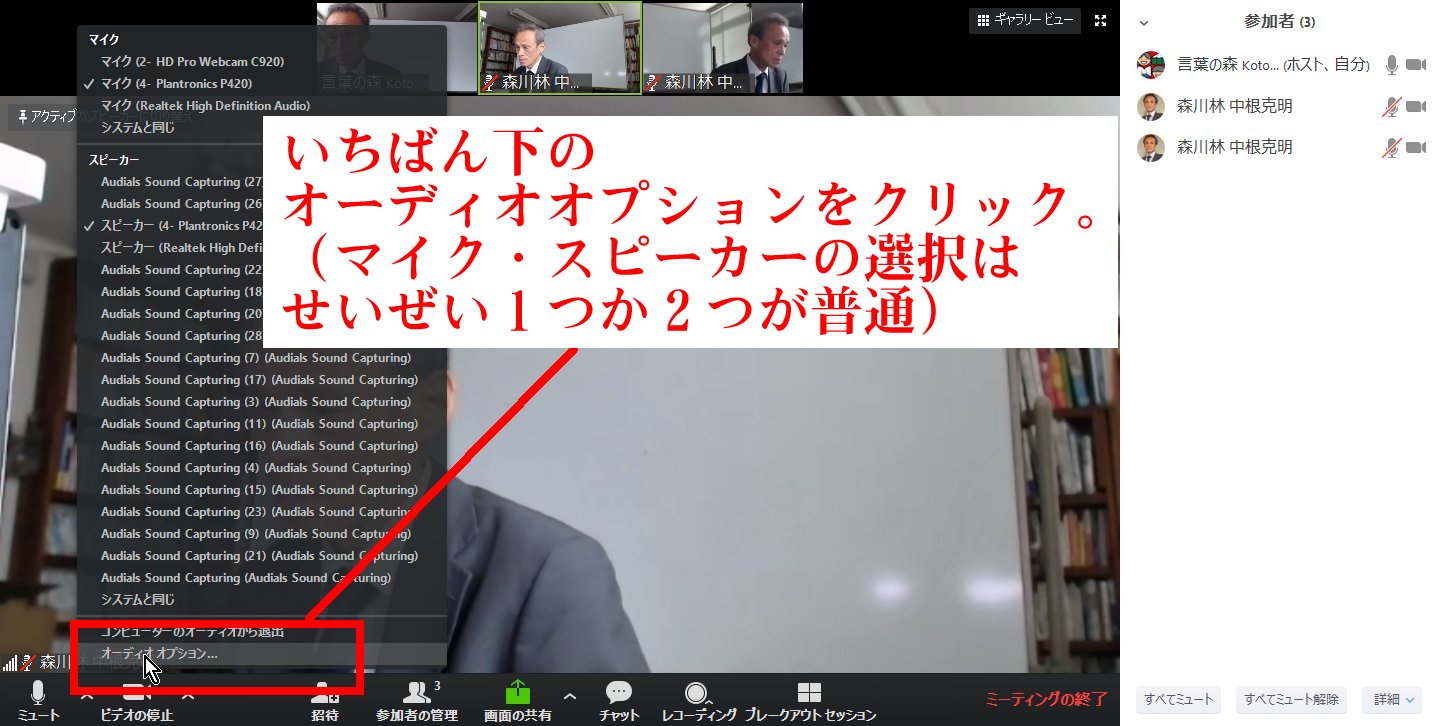Open the チャット chat bubble icon
Screen dimensions: 1440x726
point(619,692)
